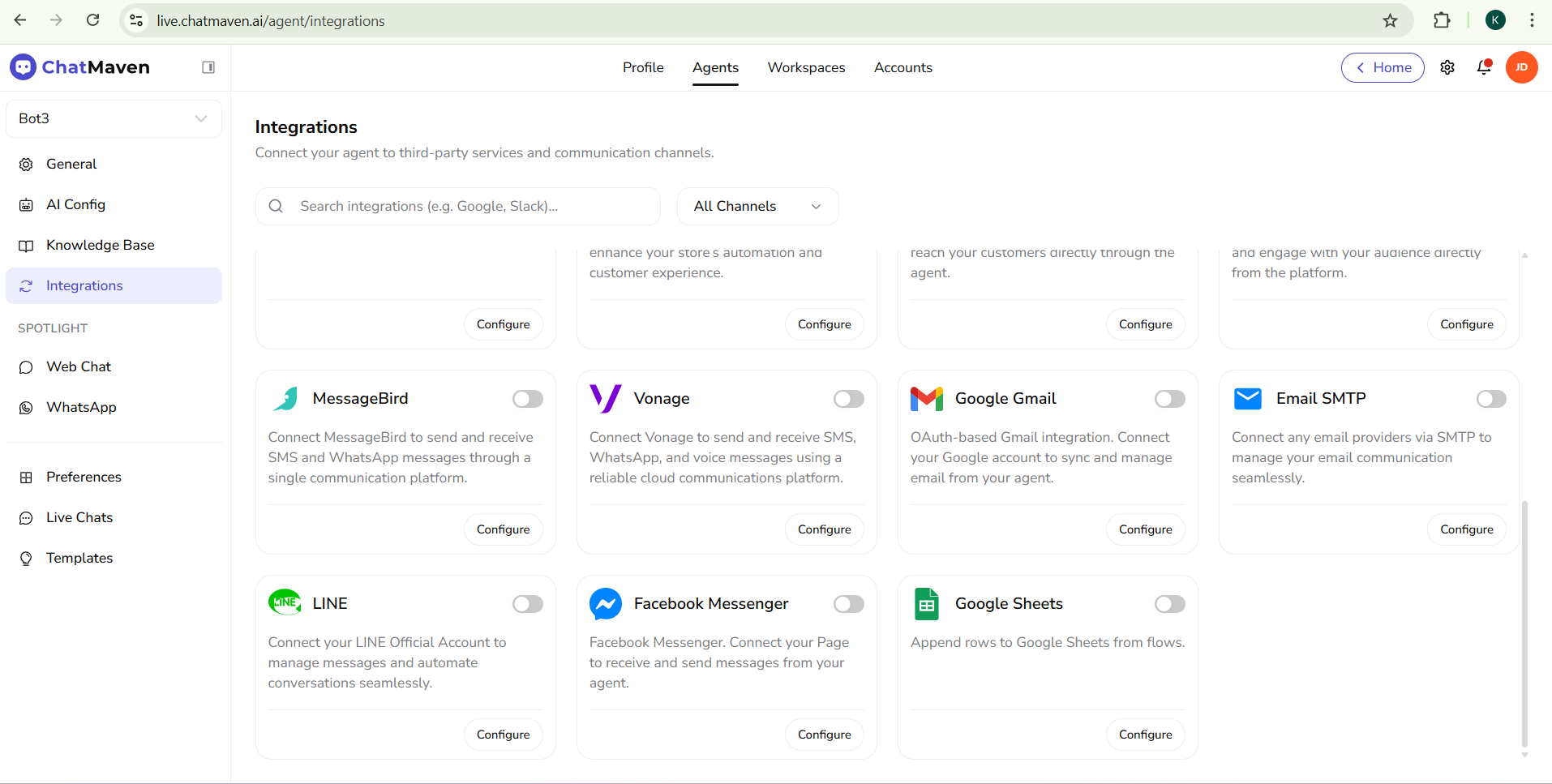The image size is (1552, 784).
Task: Toggle the LINE integration switch
Action: coord(527,604)
